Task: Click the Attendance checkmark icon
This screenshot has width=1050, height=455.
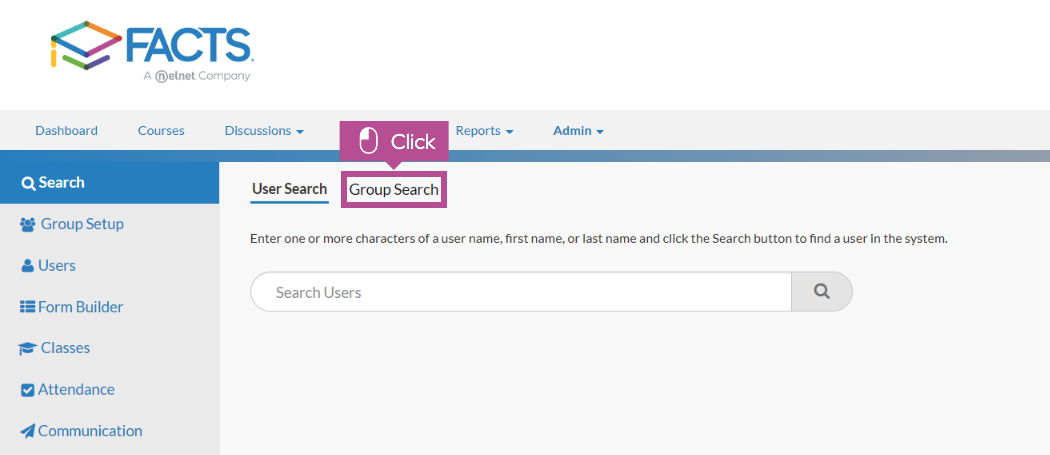Action: pyautogui.click(x=27, y=390)
